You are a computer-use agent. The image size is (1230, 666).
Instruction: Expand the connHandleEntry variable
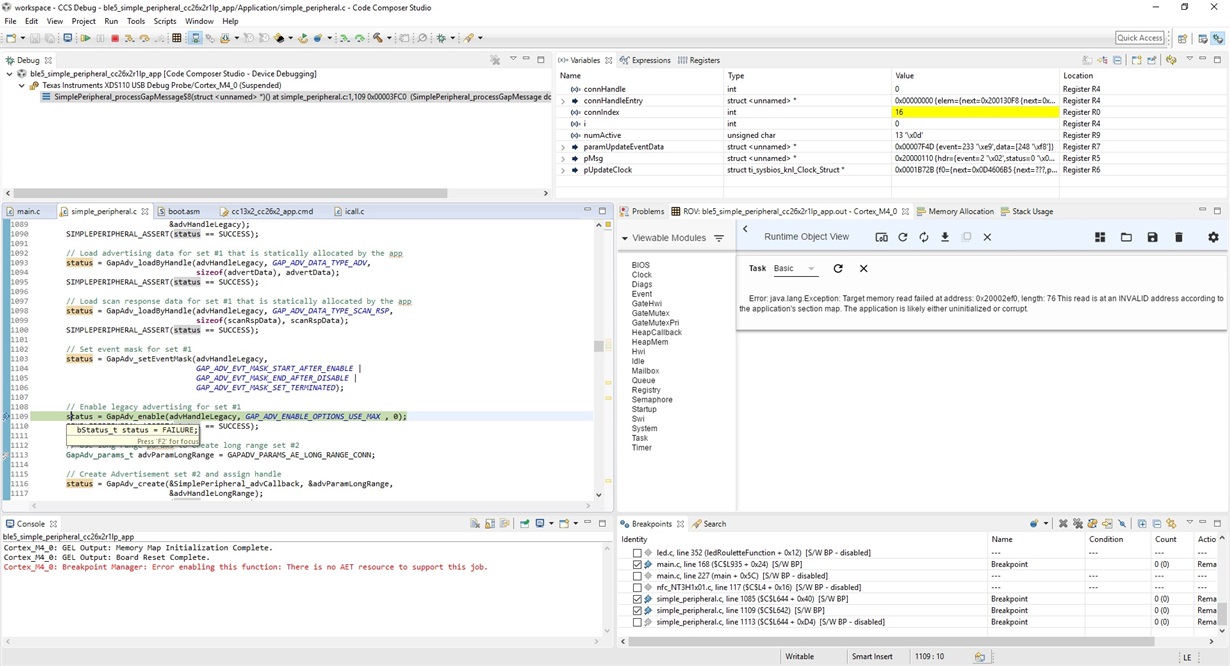pyautogui.click(x=563, y=101)
